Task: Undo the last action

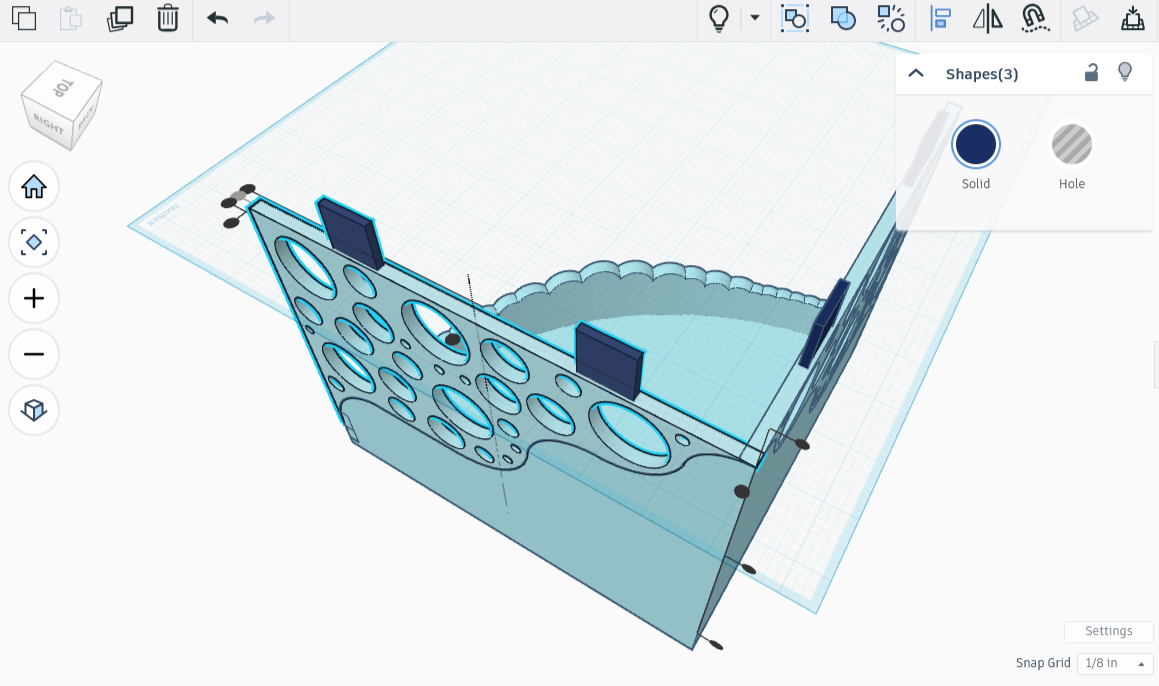Action: [216, 19]
